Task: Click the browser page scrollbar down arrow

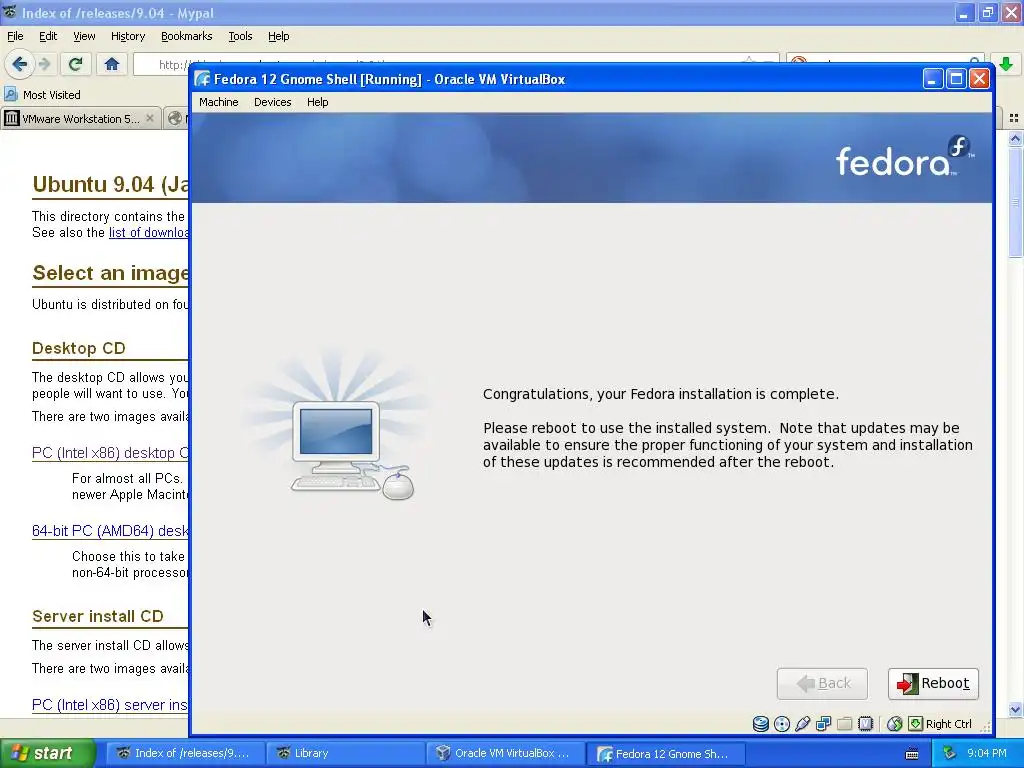Action: pos(1015,709)
